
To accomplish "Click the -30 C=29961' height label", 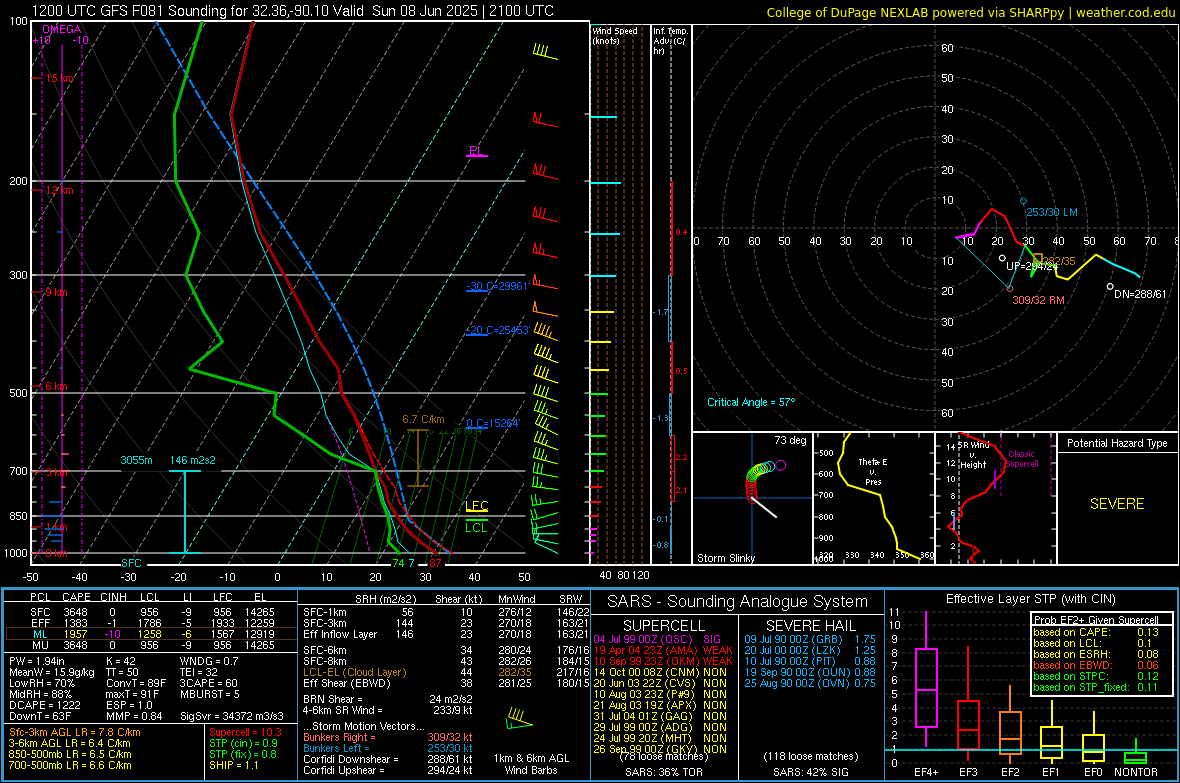I will 497,286.
